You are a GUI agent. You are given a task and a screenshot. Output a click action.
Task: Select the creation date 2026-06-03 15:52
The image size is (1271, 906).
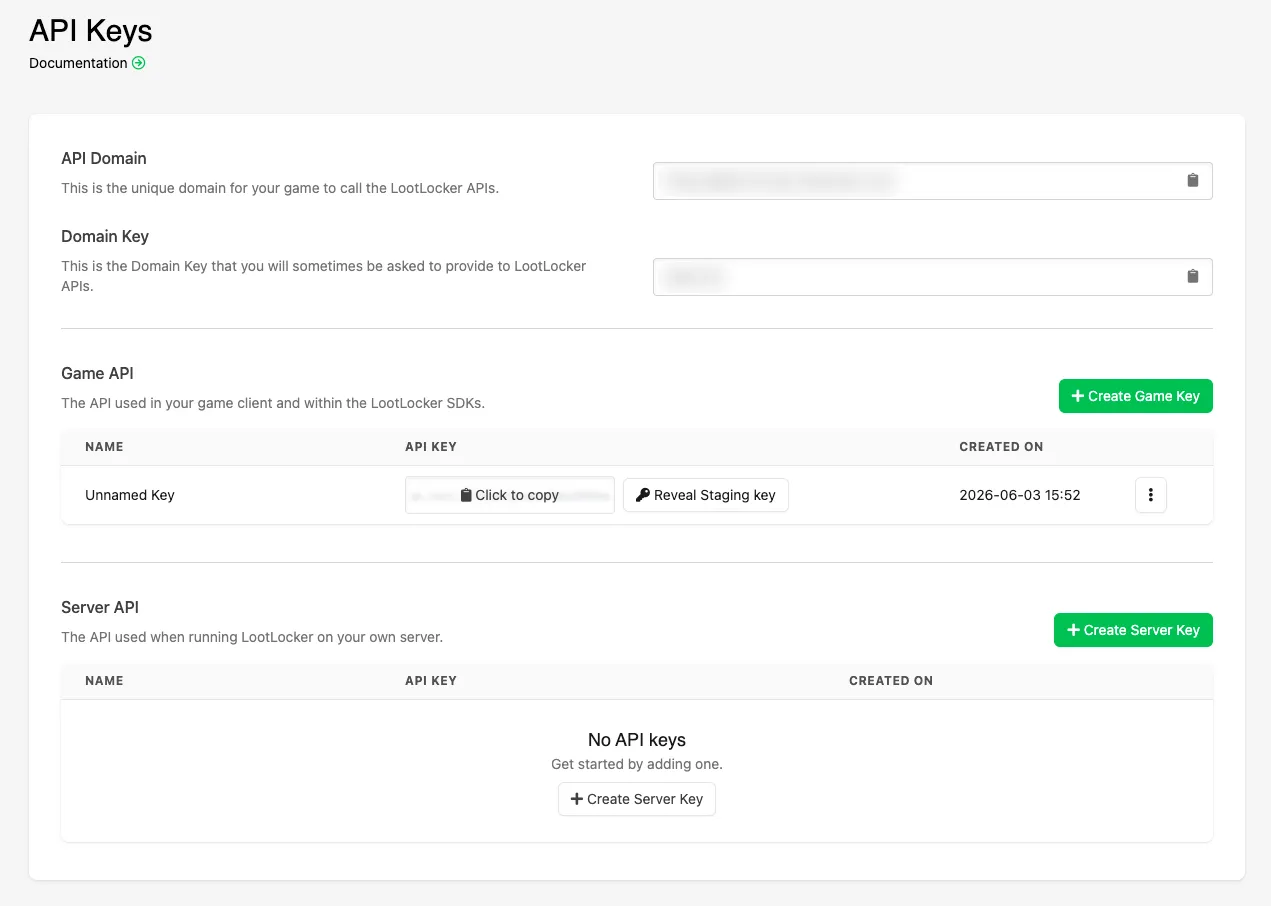1020,495
